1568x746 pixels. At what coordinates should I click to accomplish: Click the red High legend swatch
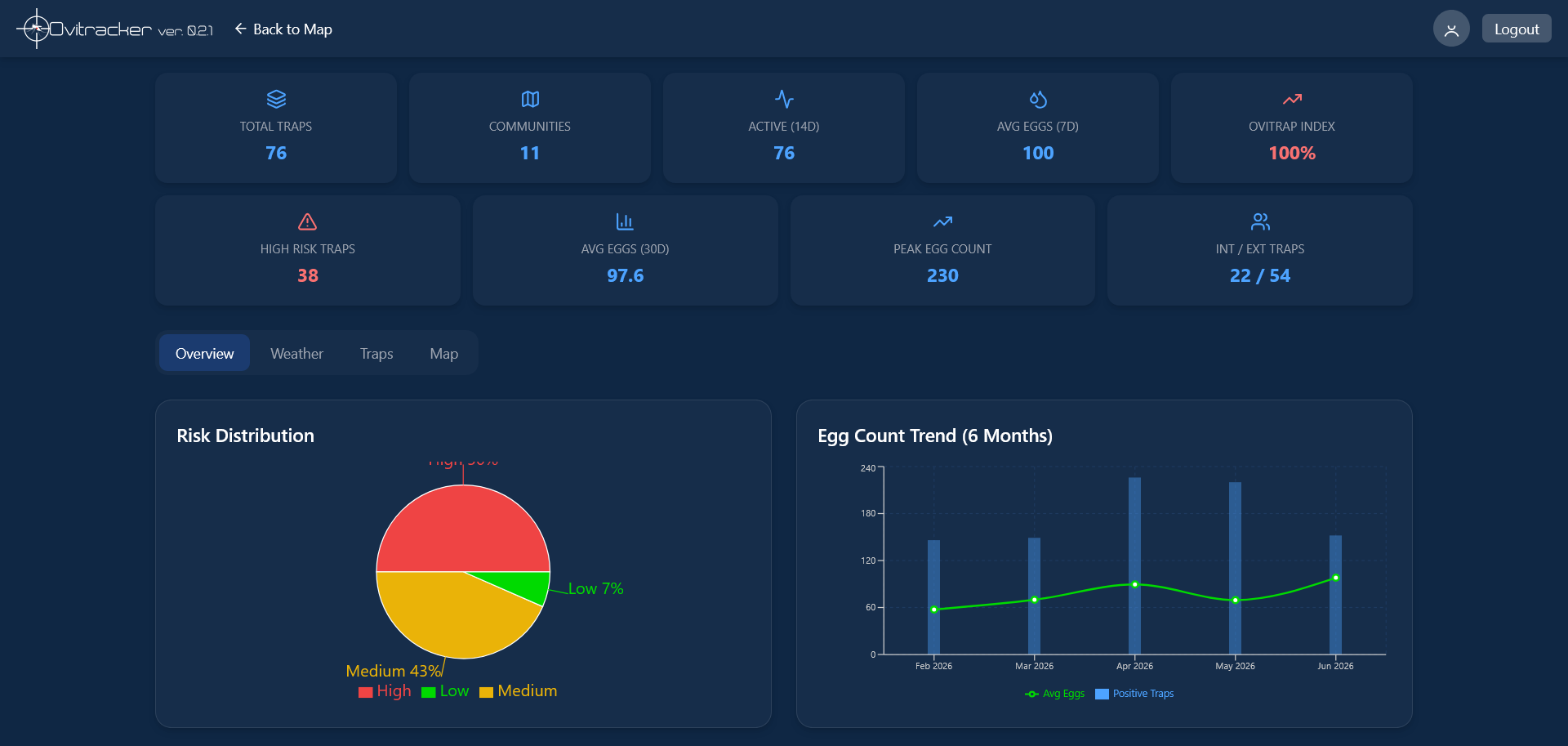(366, 692)
